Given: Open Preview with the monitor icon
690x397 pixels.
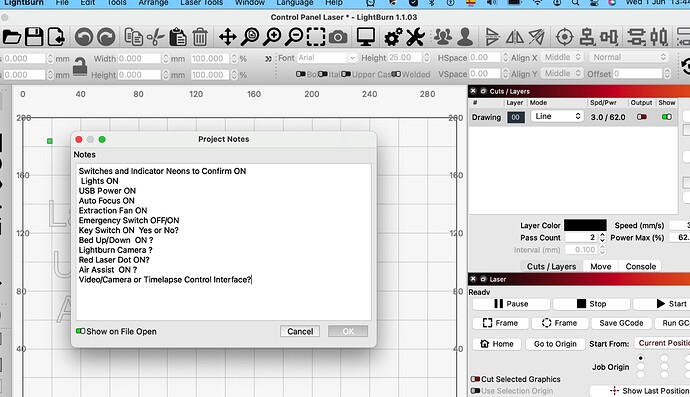Looking at the screenshot, I should point(366,37).
